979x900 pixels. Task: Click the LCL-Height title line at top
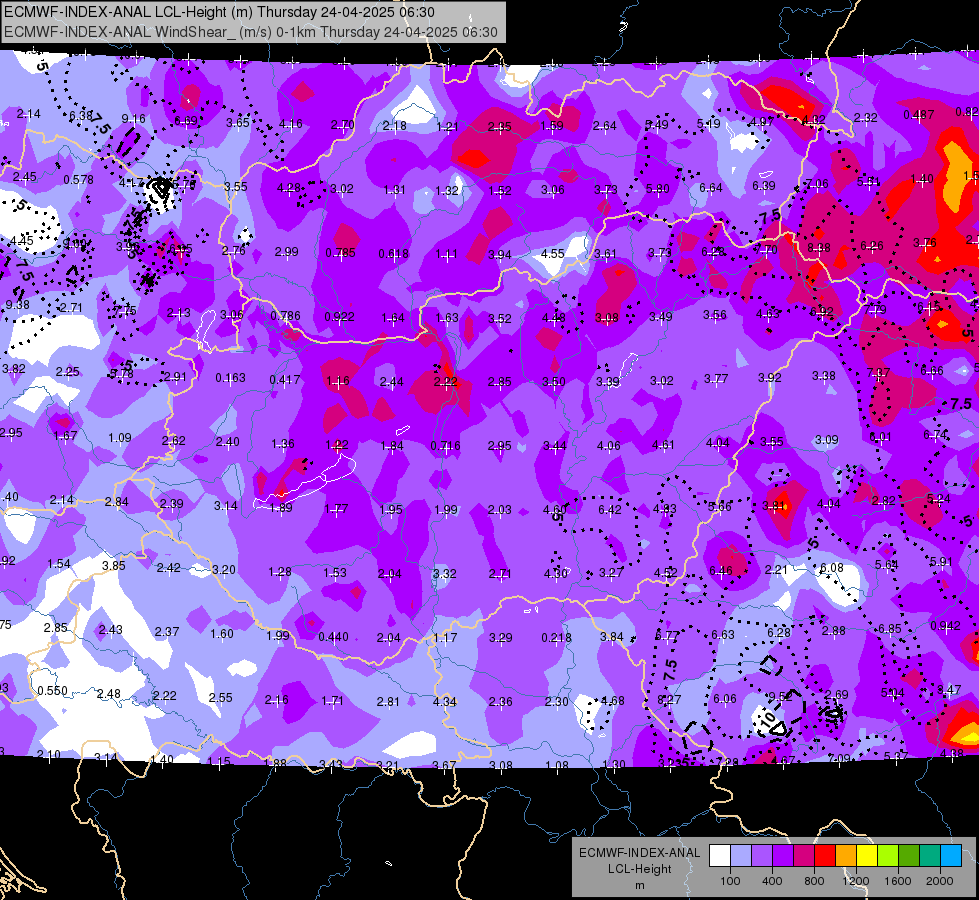click(219, 12)
